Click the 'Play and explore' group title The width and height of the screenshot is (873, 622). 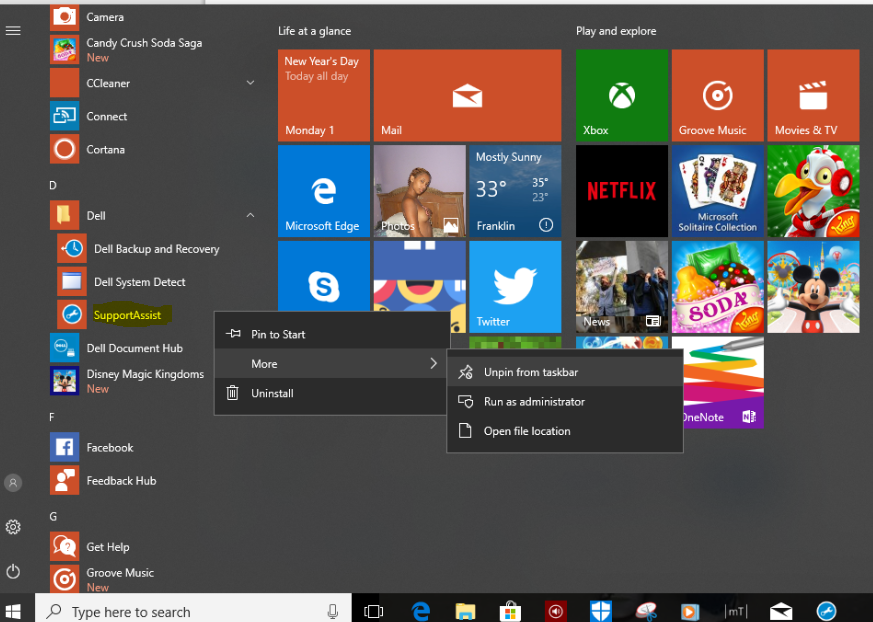click(616, 31)
